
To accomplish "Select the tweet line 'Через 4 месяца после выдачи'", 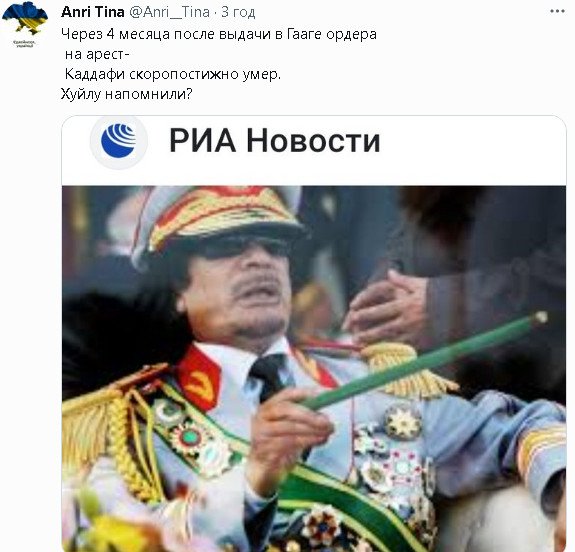I will (x=219, y=34).
